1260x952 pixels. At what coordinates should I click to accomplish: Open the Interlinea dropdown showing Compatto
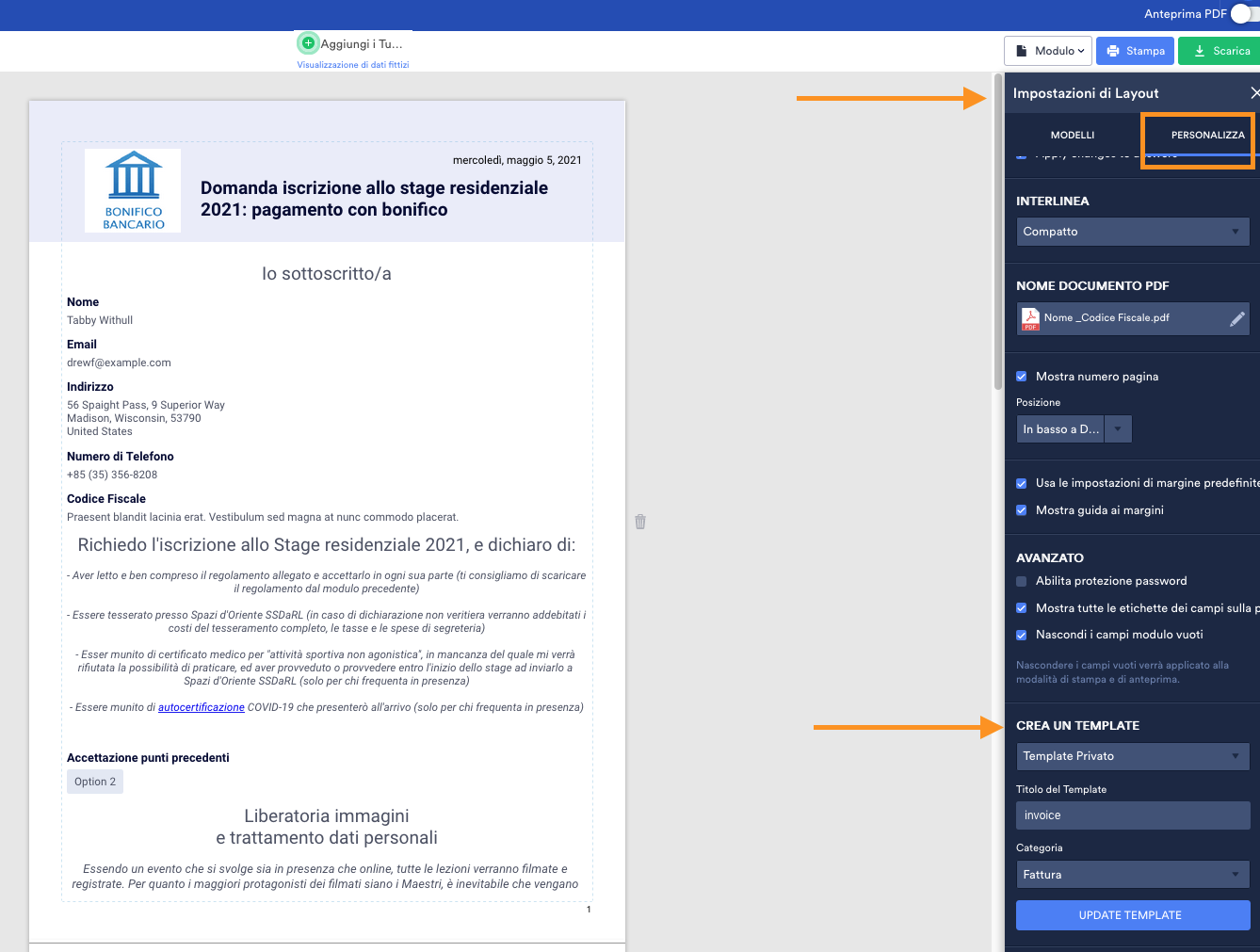pyautogui.click(x=1132, y=231)
